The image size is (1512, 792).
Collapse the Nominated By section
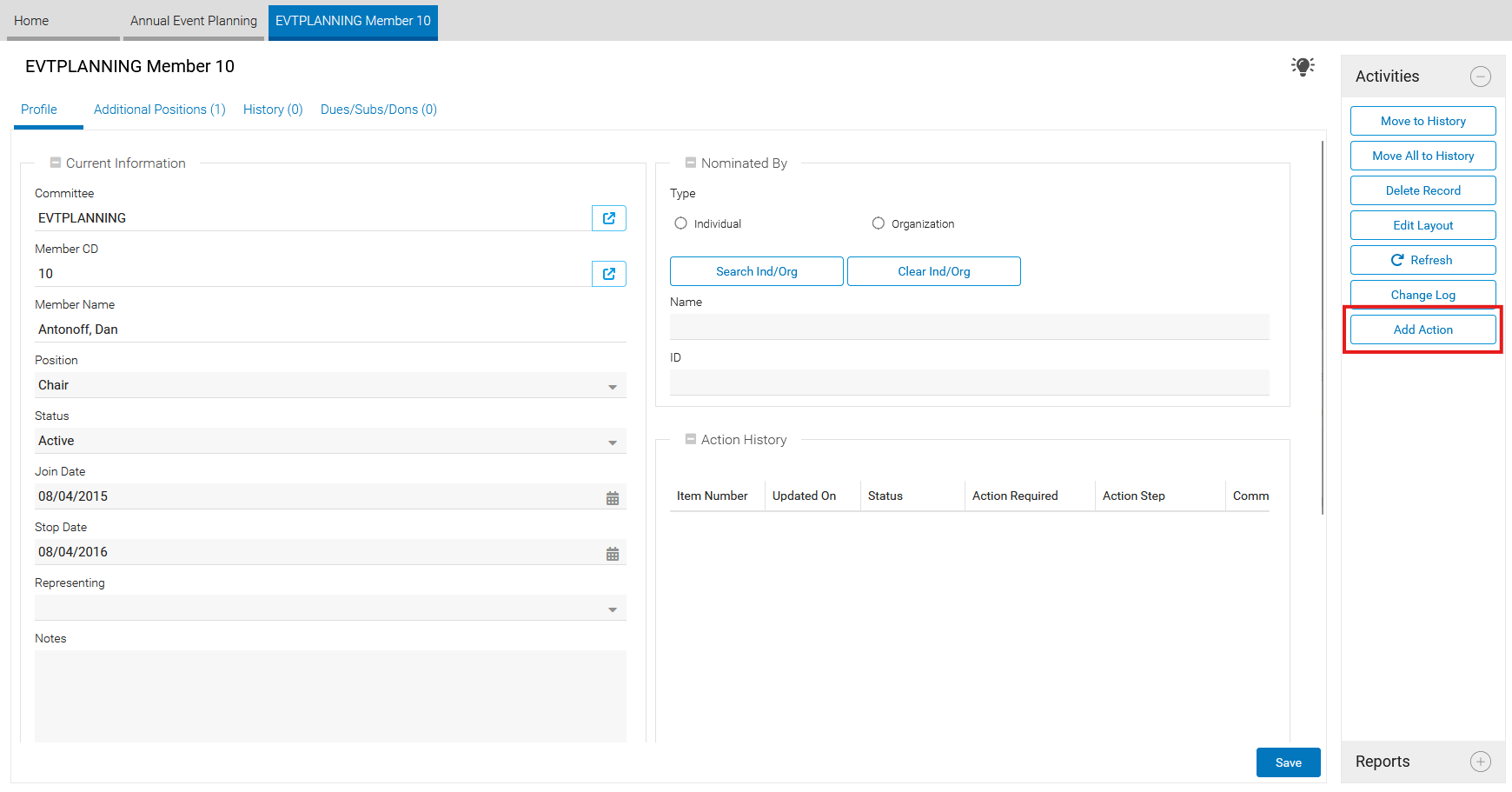(691, 163)
